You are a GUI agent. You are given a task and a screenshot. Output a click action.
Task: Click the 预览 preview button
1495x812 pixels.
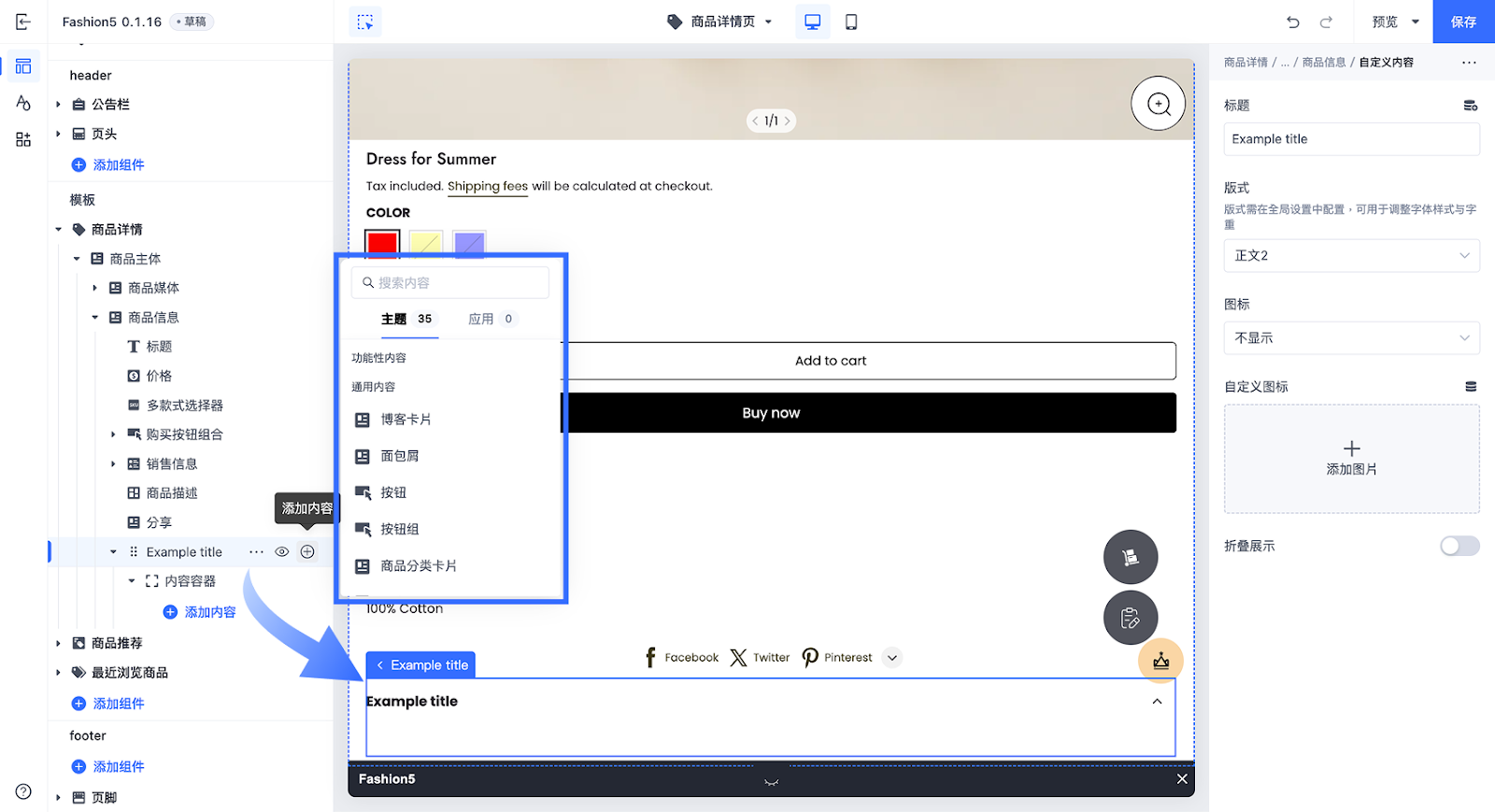(1385, 21)
